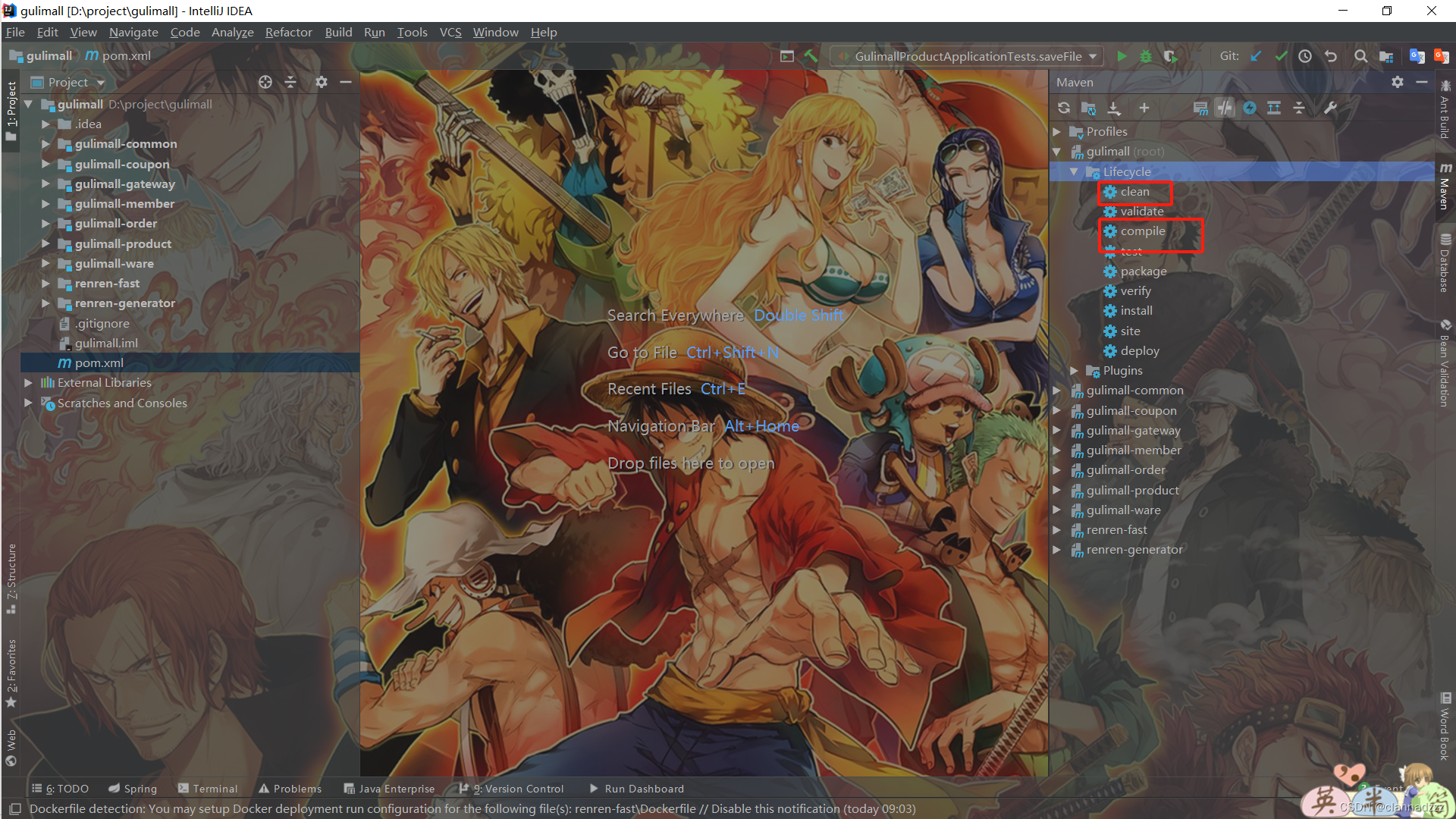1456x819 pixels.
Task: Expand Plugins node in Maven panel
Action: [1074, 371]
